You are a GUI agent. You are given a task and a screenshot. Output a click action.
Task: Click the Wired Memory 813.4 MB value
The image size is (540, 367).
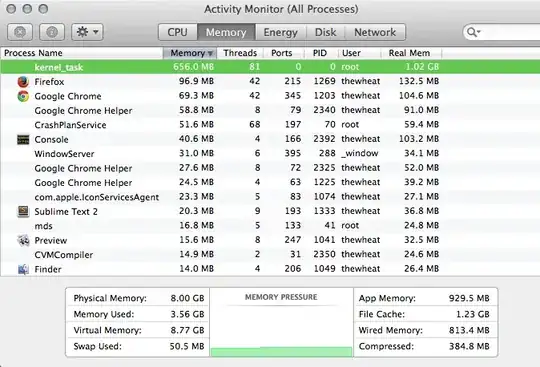[x=469, y=331]
